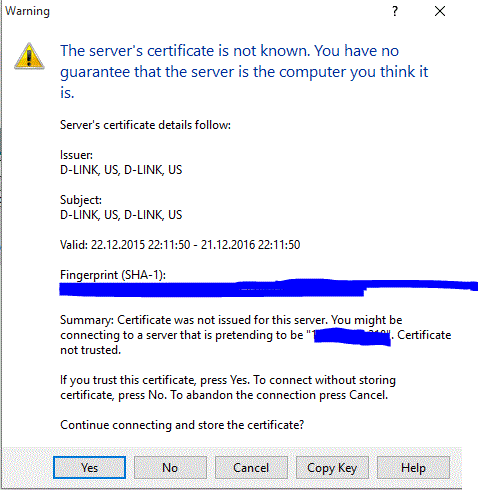Viewport: 478px width, 490px height.
Task: Open the Help button in the dialog
Action: point(413,467)
